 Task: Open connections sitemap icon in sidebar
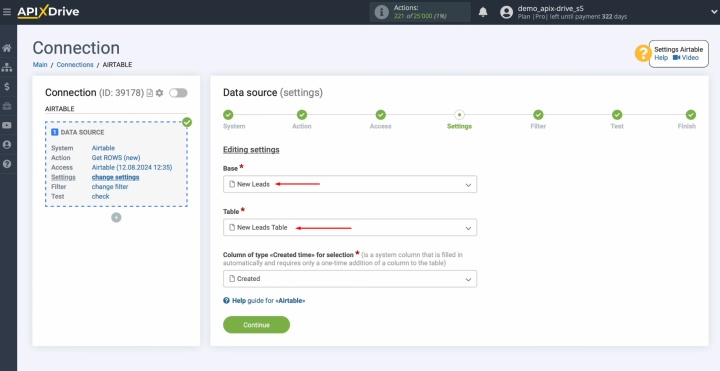7,67
